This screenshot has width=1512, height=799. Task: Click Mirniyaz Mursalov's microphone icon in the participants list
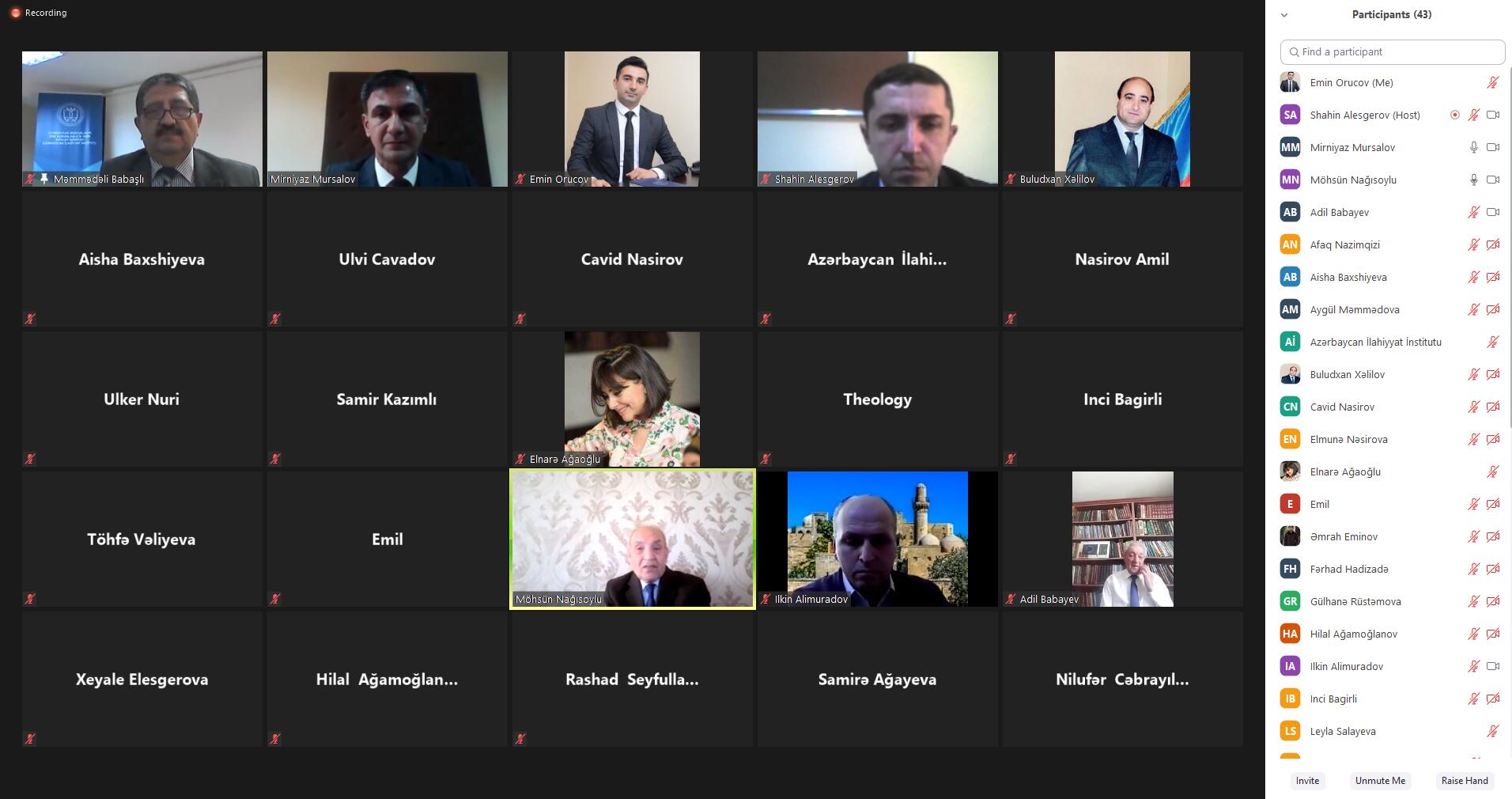(1473, 147)
